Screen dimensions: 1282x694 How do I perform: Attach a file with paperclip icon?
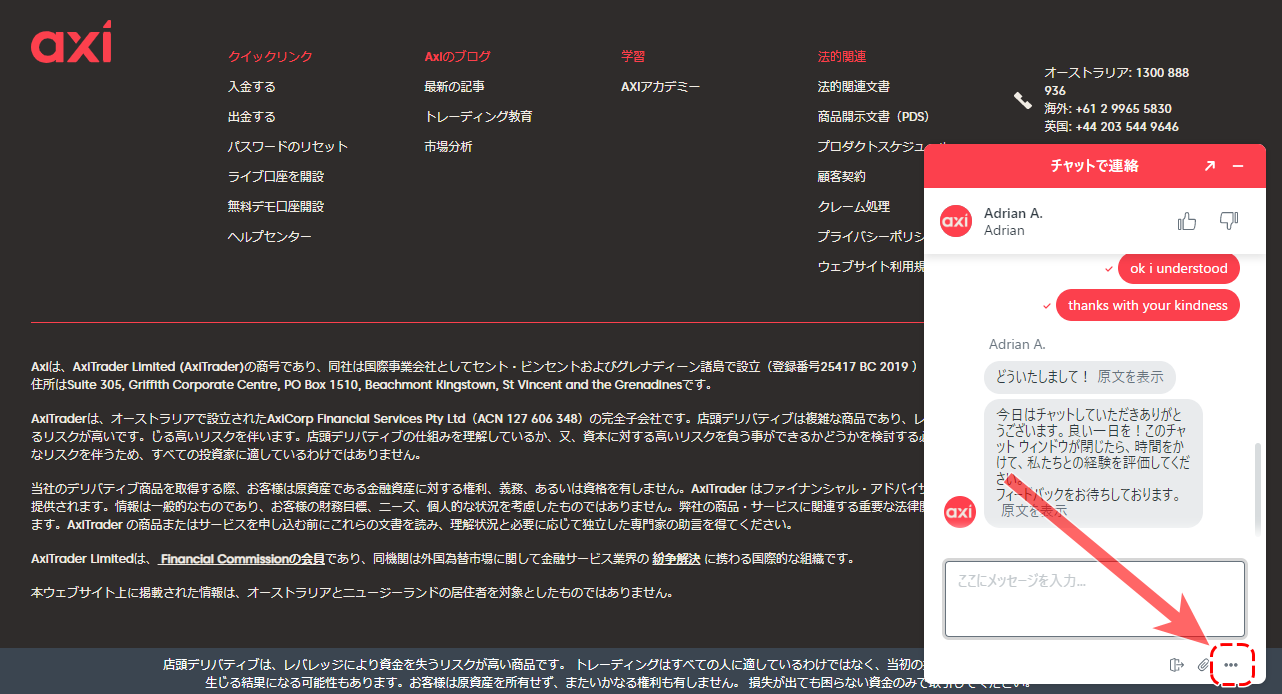(1203, 665)
